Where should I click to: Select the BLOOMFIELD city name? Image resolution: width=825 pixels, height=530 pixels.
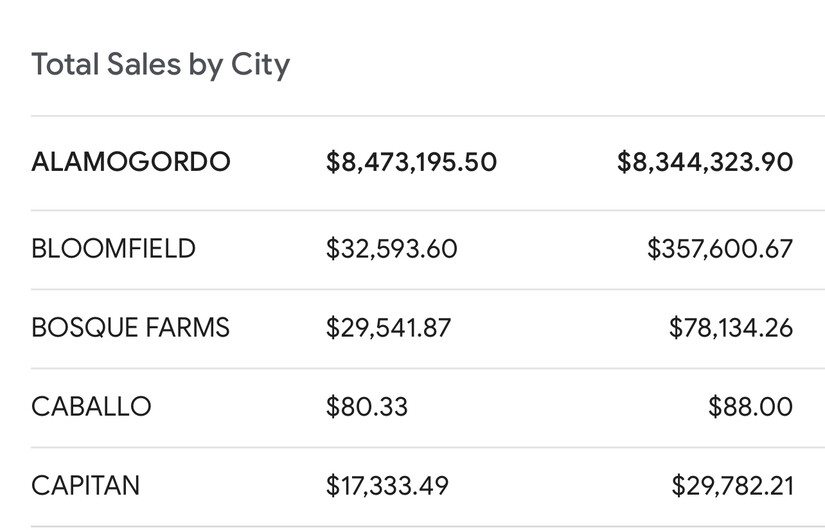[113, 248]
